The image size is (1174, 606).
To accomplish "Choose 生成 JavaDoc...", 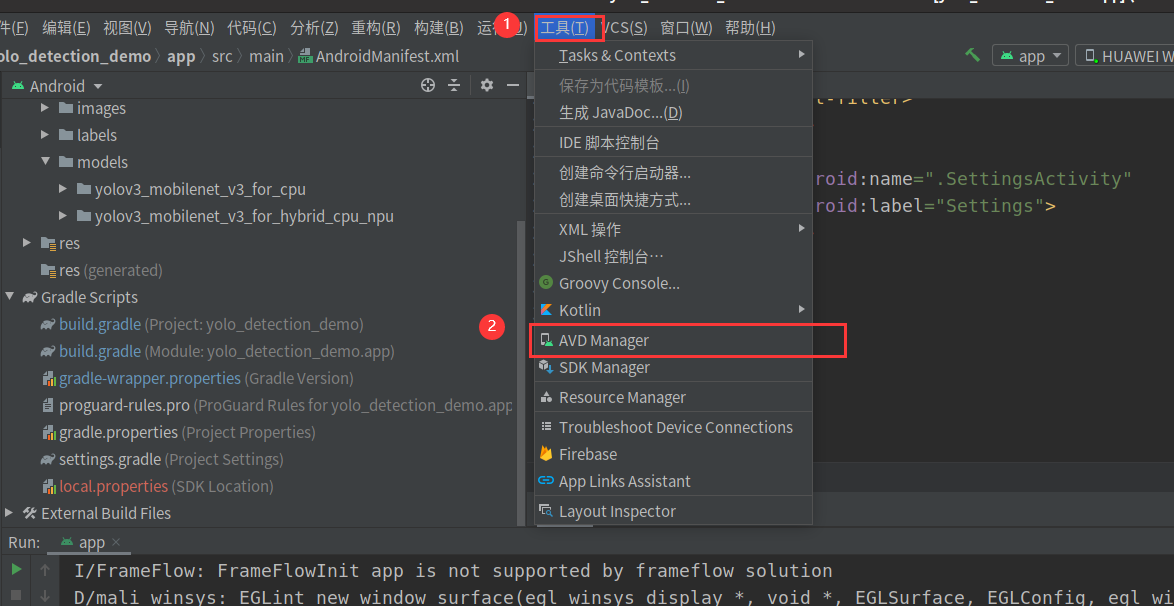I will pyautogui.click(x=673, y=113).
